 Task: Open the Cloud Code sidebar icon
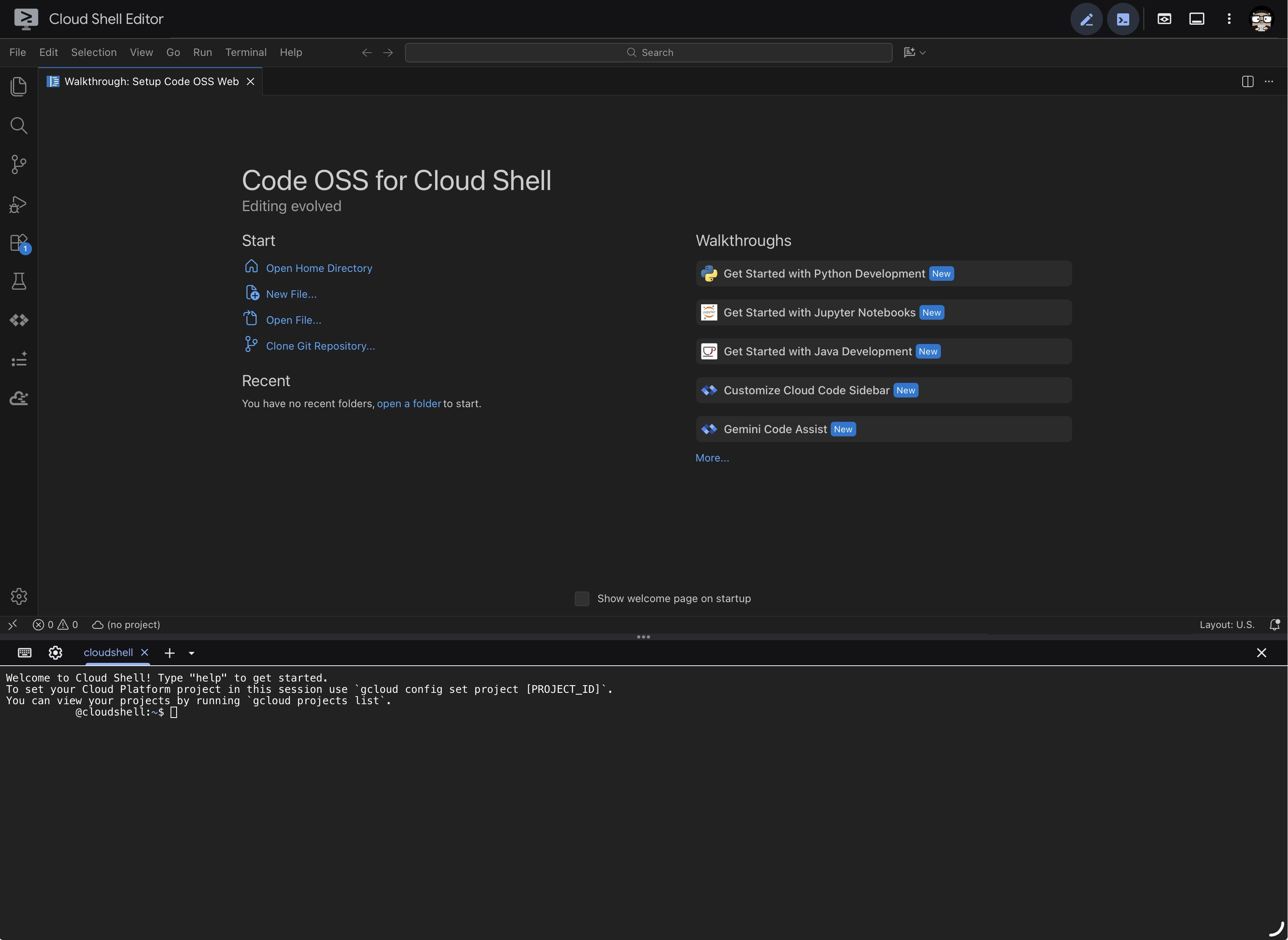click(19, 320)
